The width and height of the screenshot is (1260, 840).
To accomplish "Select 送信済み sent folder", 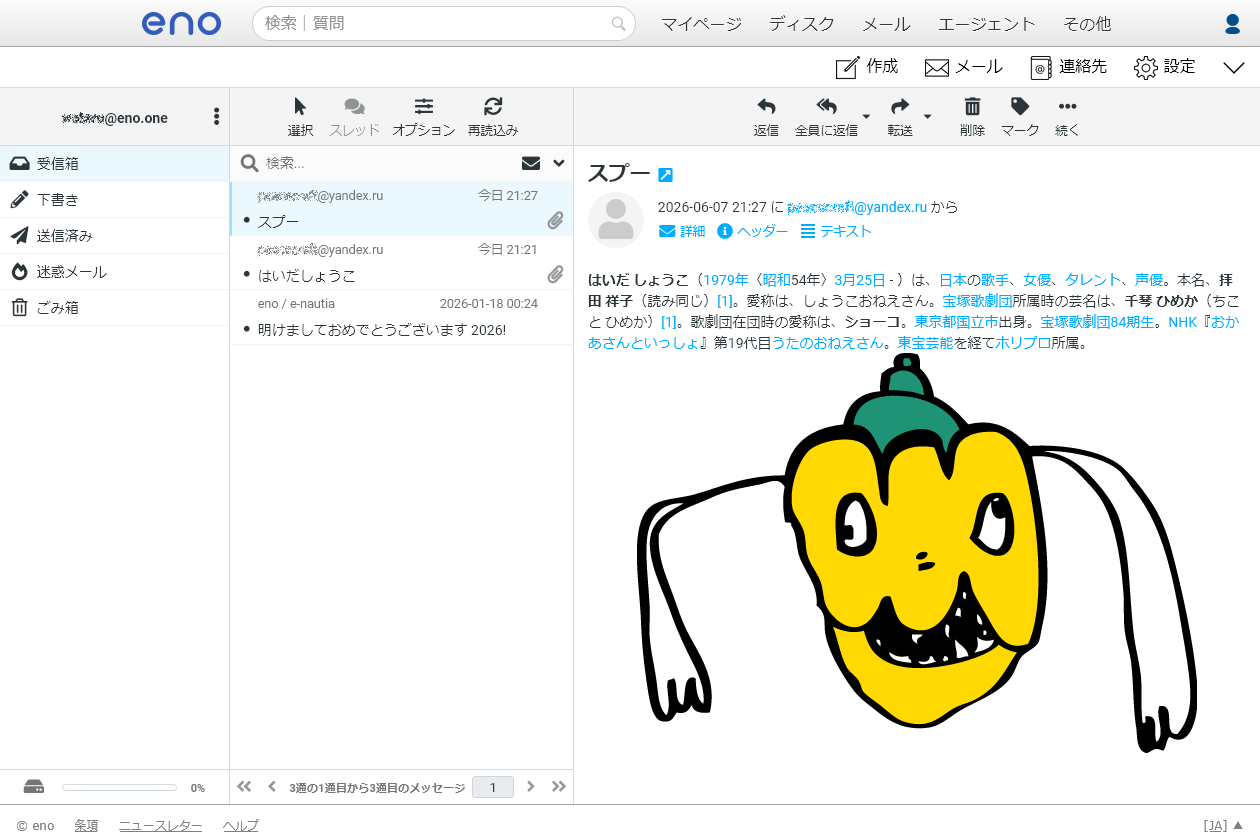I will tap(115, 235).
